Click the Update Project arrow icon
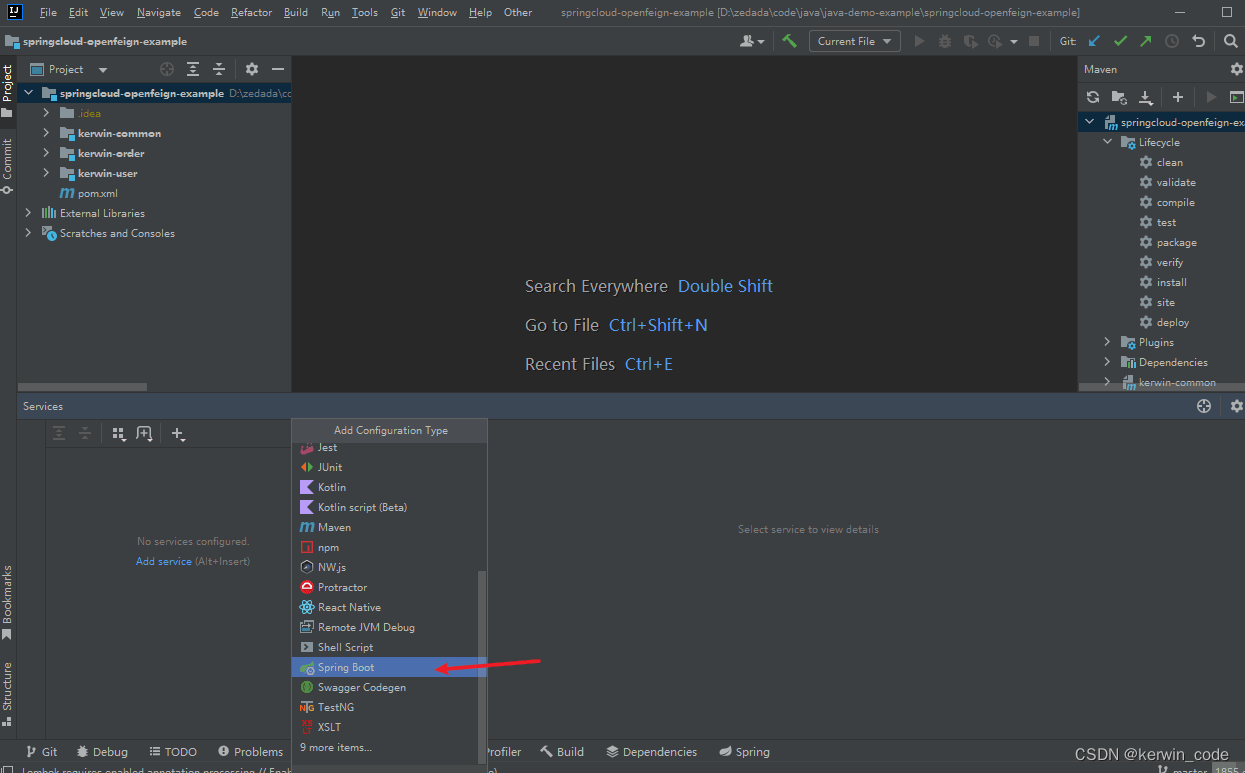This screenshot has height=773, width=1245. point(1092,41)
